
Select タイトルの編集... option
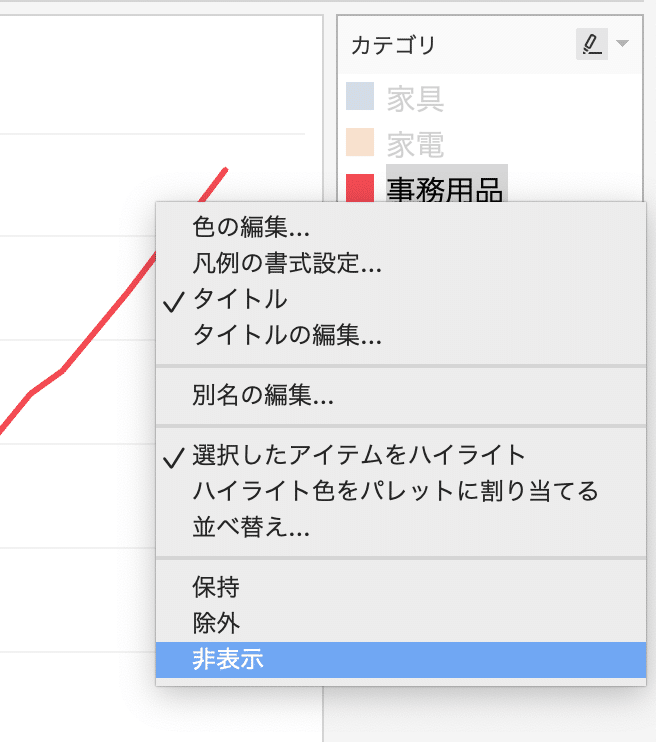click(401, 335)
